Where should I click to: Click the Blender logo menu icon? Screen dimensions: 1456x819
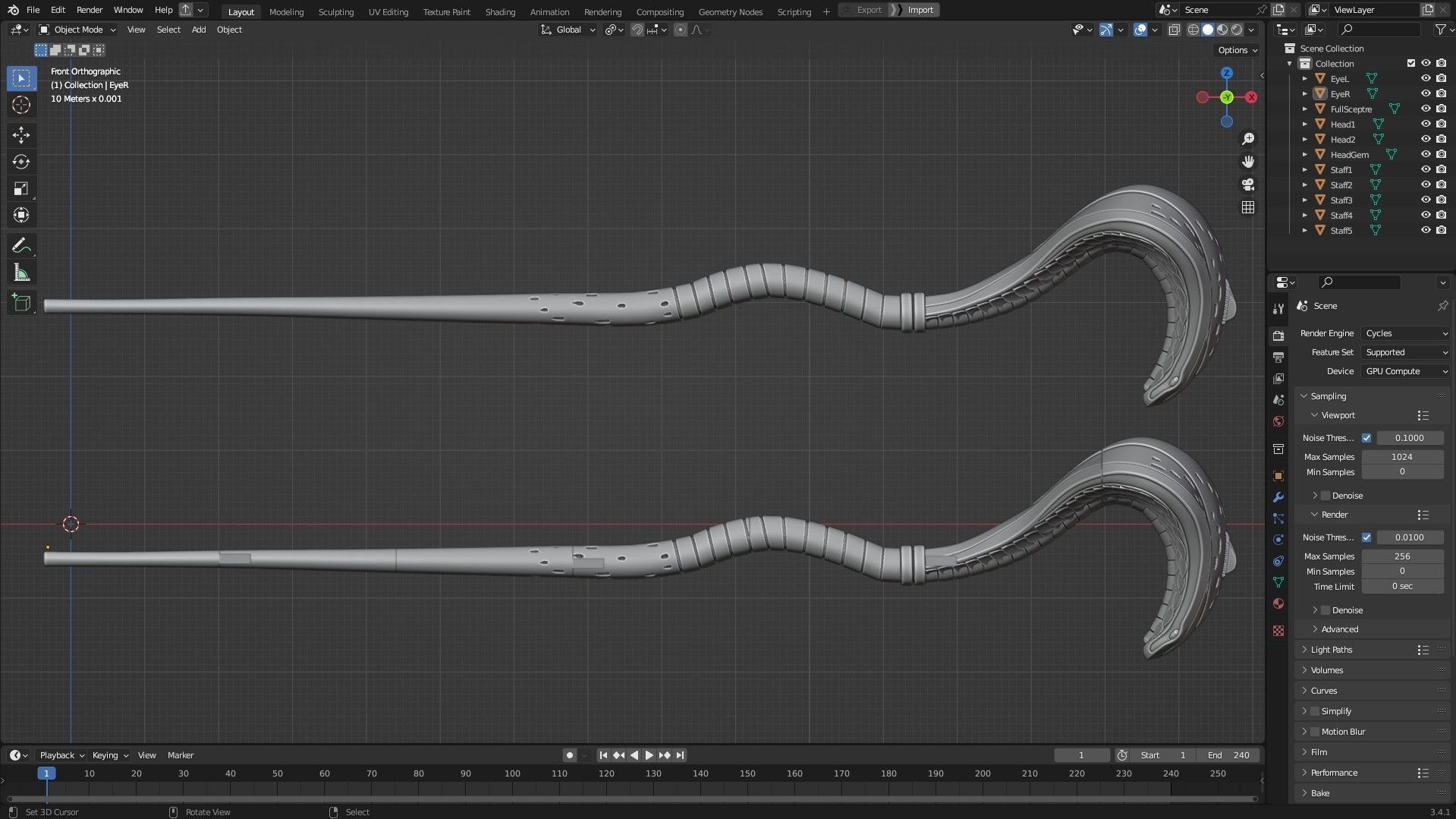(13, 10)
